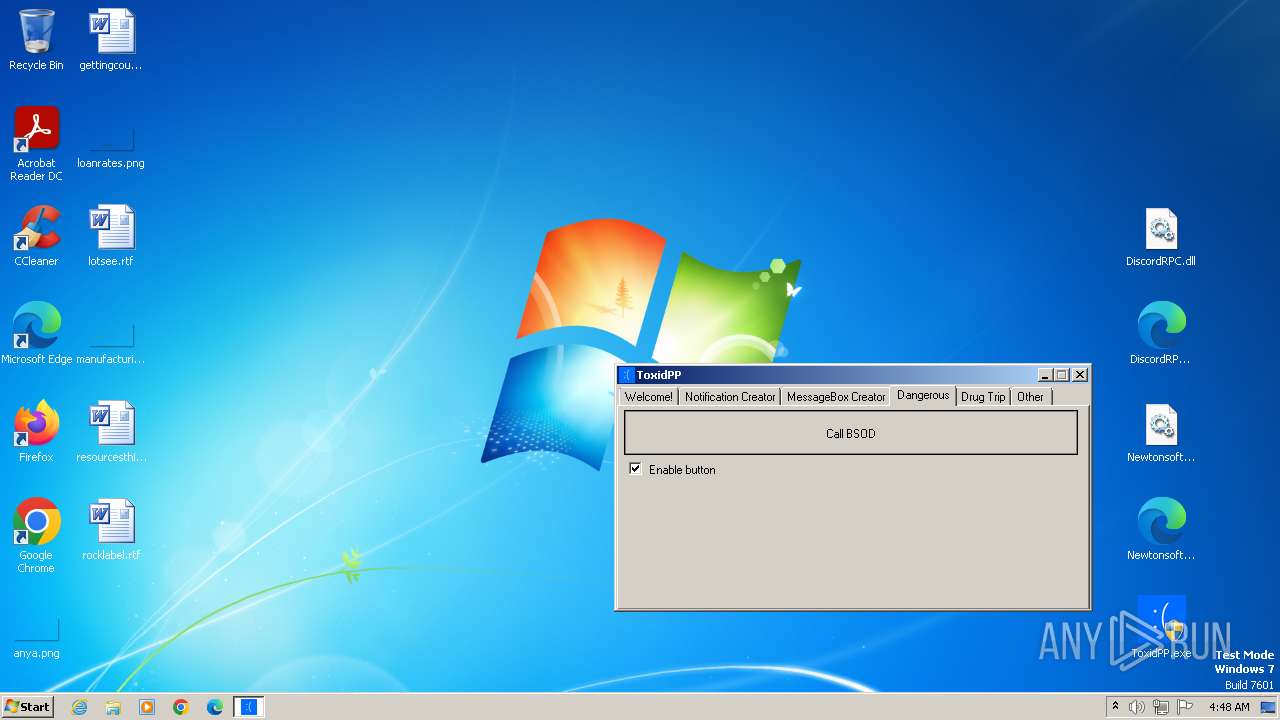Image resolution: width=1280 pixels, height=720 pixels.
Task: Switch to the Other tab
Action: click(1030, 397)
